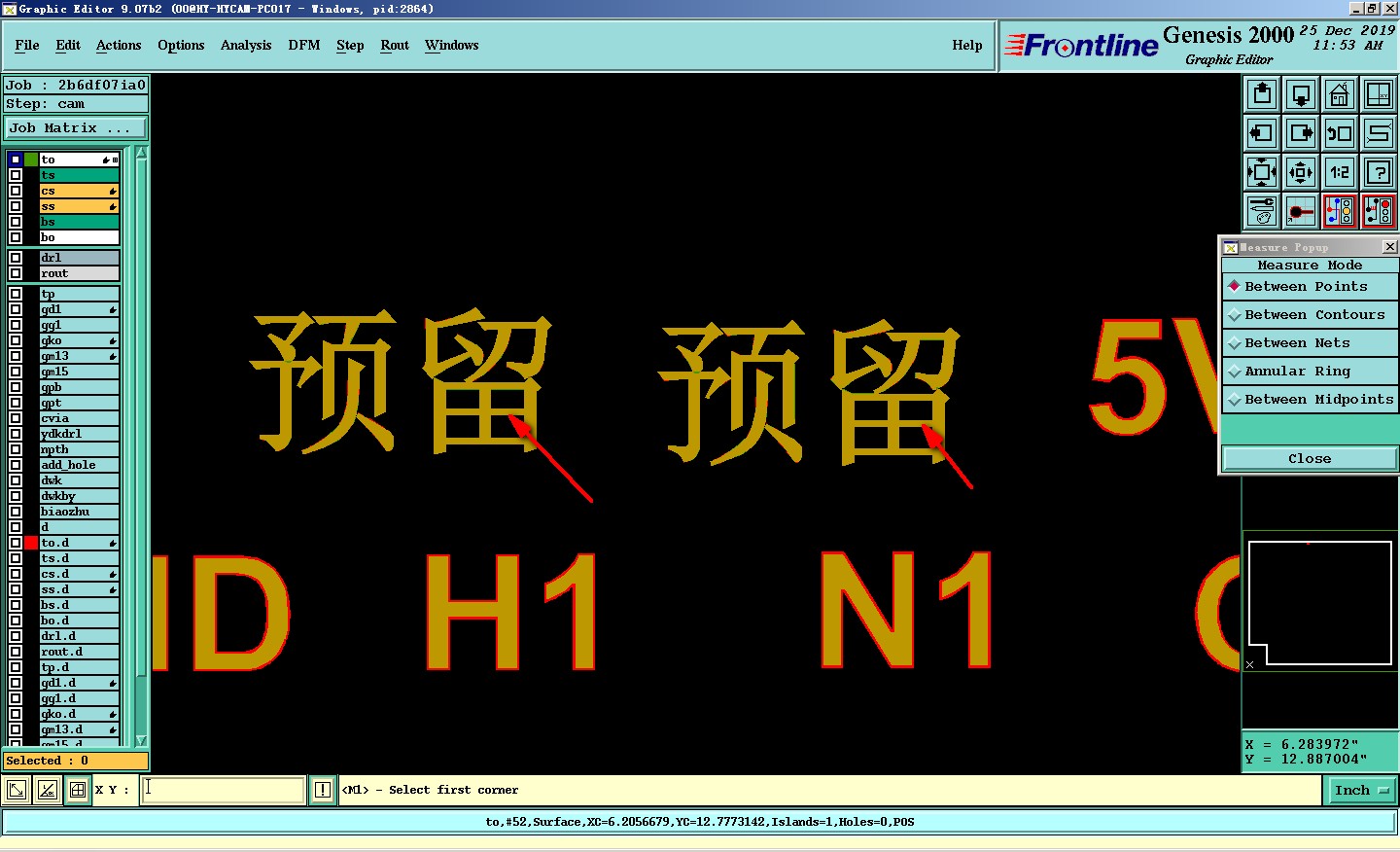Click the pan up view icon

[1262, 94]
